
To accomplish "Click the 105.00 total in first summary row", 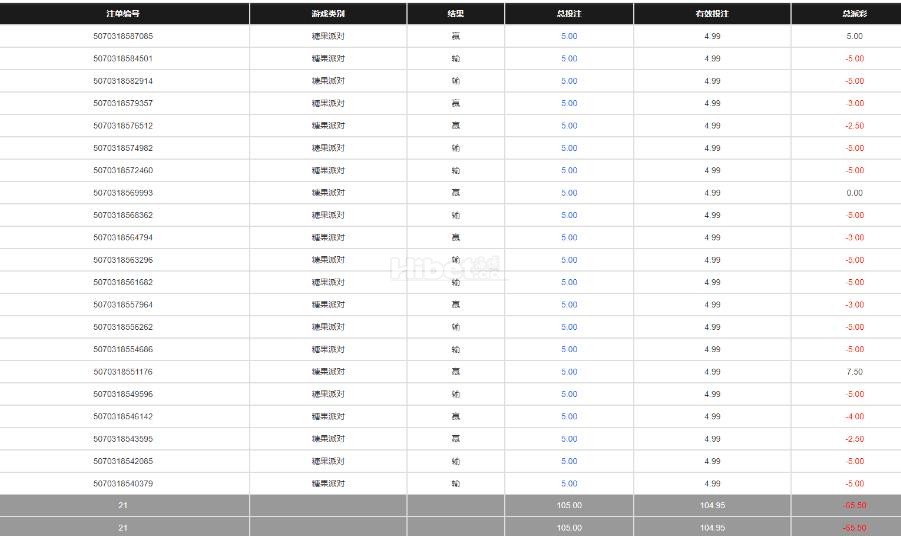I will [569, 506].
